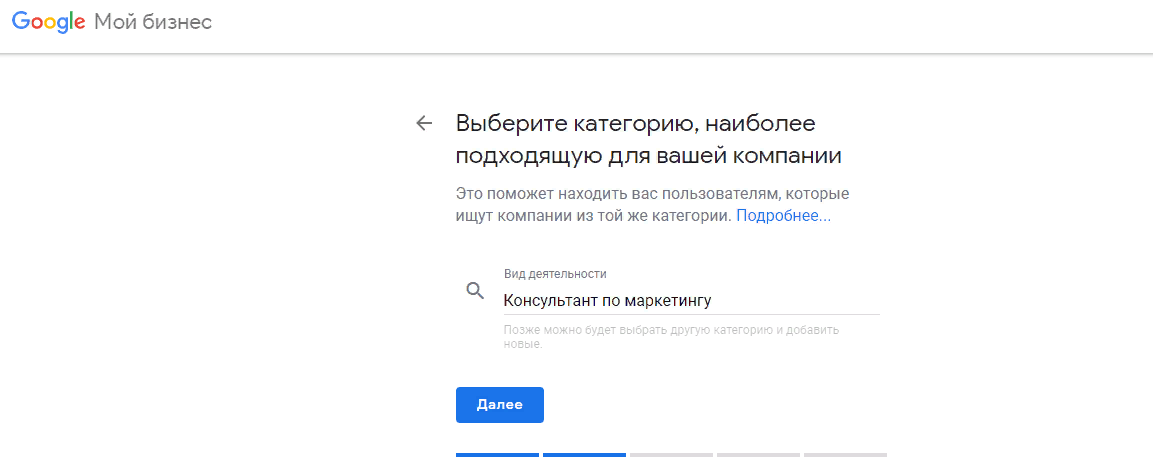
Task: Focus the "Консультант по маркетингу" input field
Action: 690,300
